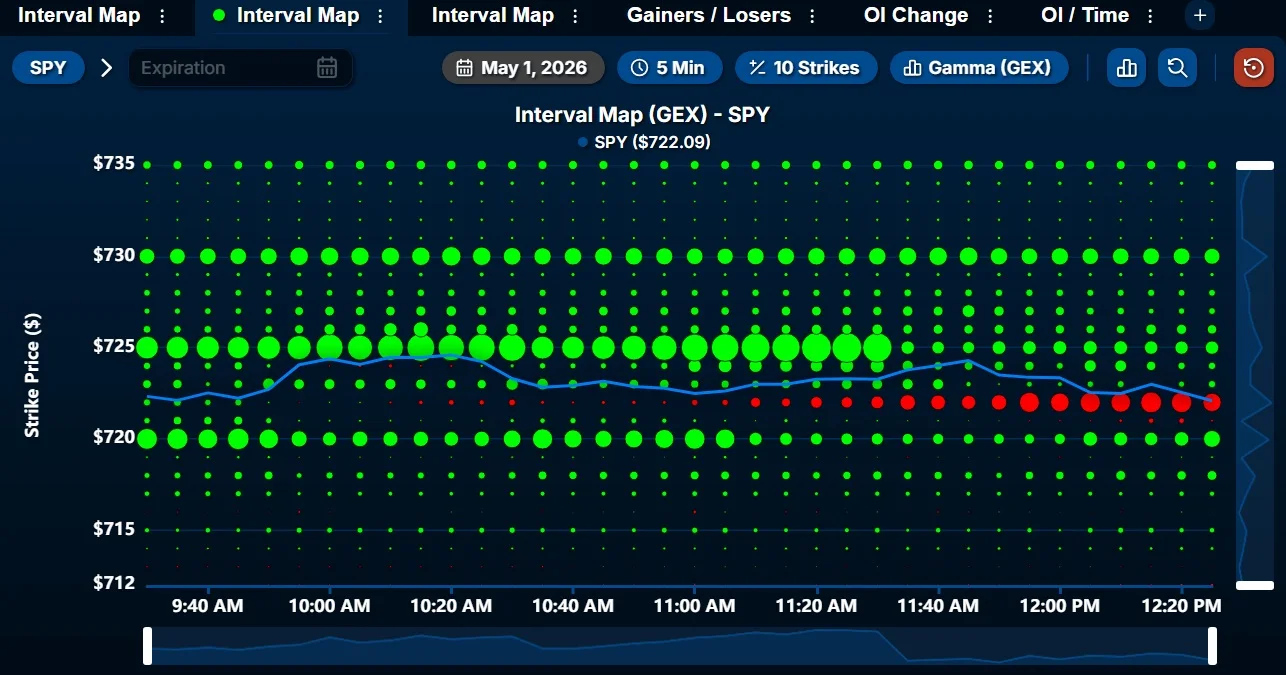Click the 12:20 PM time axis label

(1181, 606)
